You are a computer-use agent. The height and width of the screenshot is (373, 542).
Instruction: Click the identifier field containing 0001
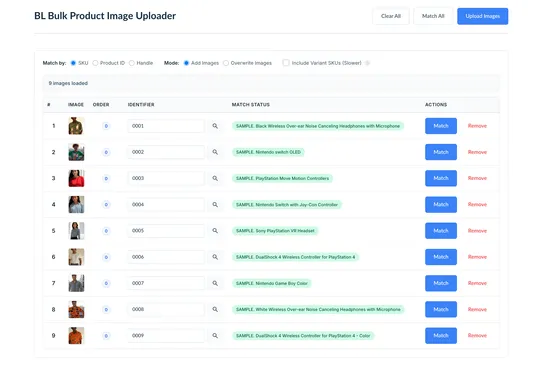[166, 126]
